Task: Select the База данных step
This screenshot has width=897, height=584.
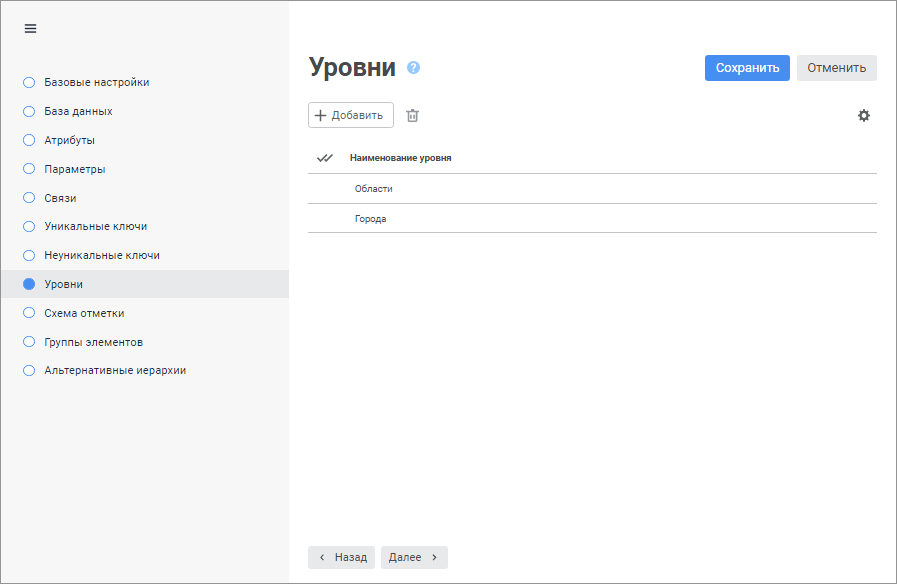Action: (x=78, y=111)
